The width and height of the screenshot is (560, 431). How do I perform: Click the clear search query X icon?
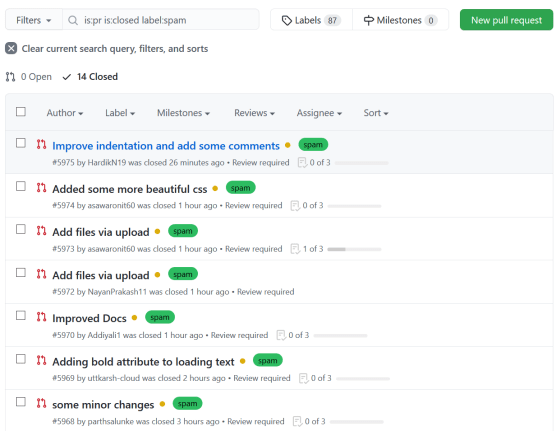(11, 48)
